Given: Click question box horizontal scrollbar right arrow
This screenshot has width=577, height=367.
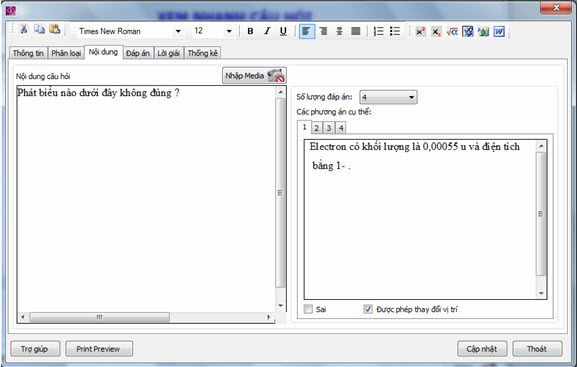Looking at the screenshot, I should (269, 317).
